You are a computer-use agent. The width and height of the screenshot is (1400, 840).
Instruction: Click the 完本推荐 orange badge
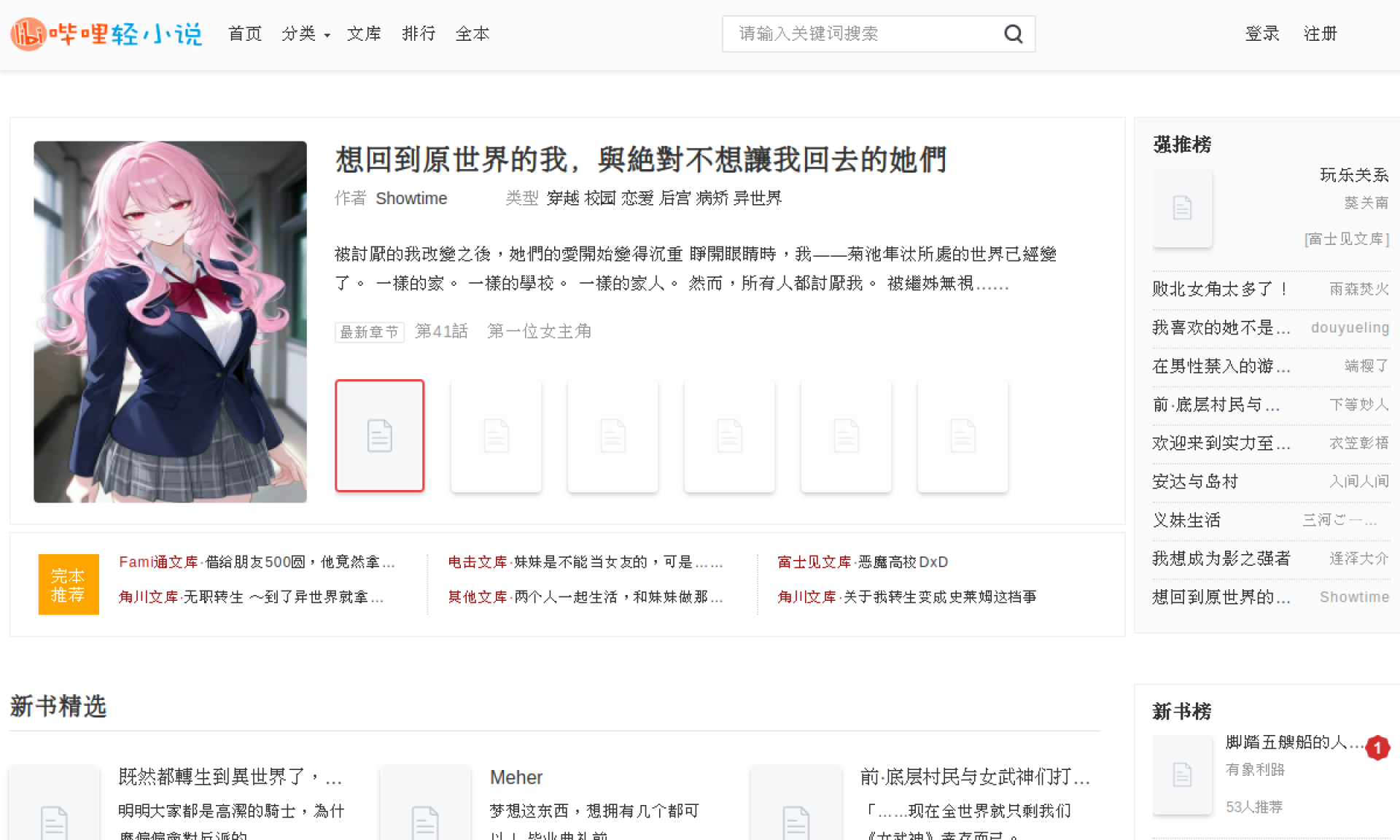tap(69, 585)
